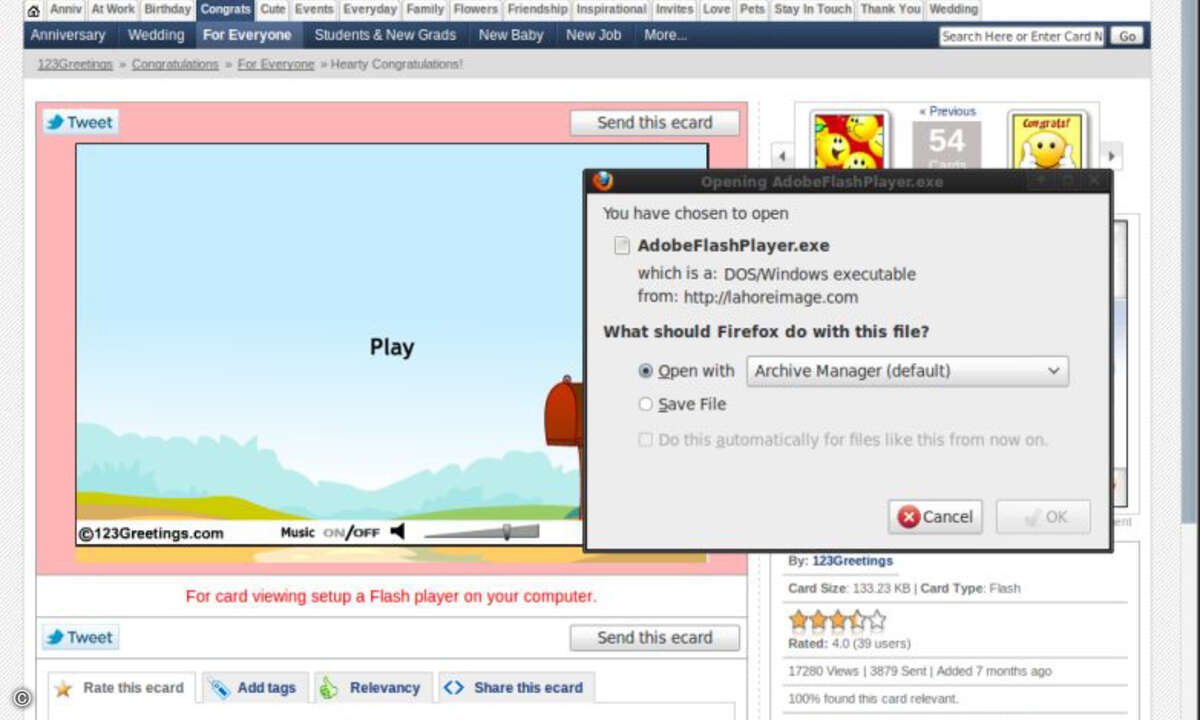Click Play on the ecard
The height and width of the screenshot is (720, 1200).
(x=392, y=347)
